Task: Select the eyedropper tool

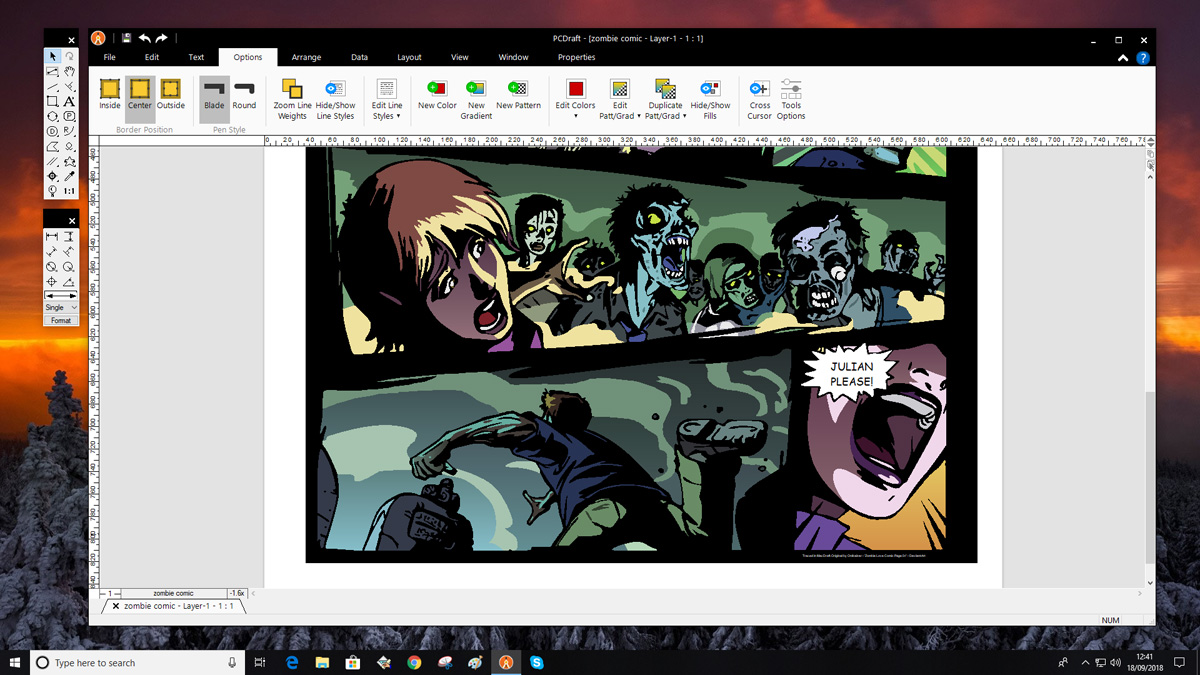Action: pos(69,176)
